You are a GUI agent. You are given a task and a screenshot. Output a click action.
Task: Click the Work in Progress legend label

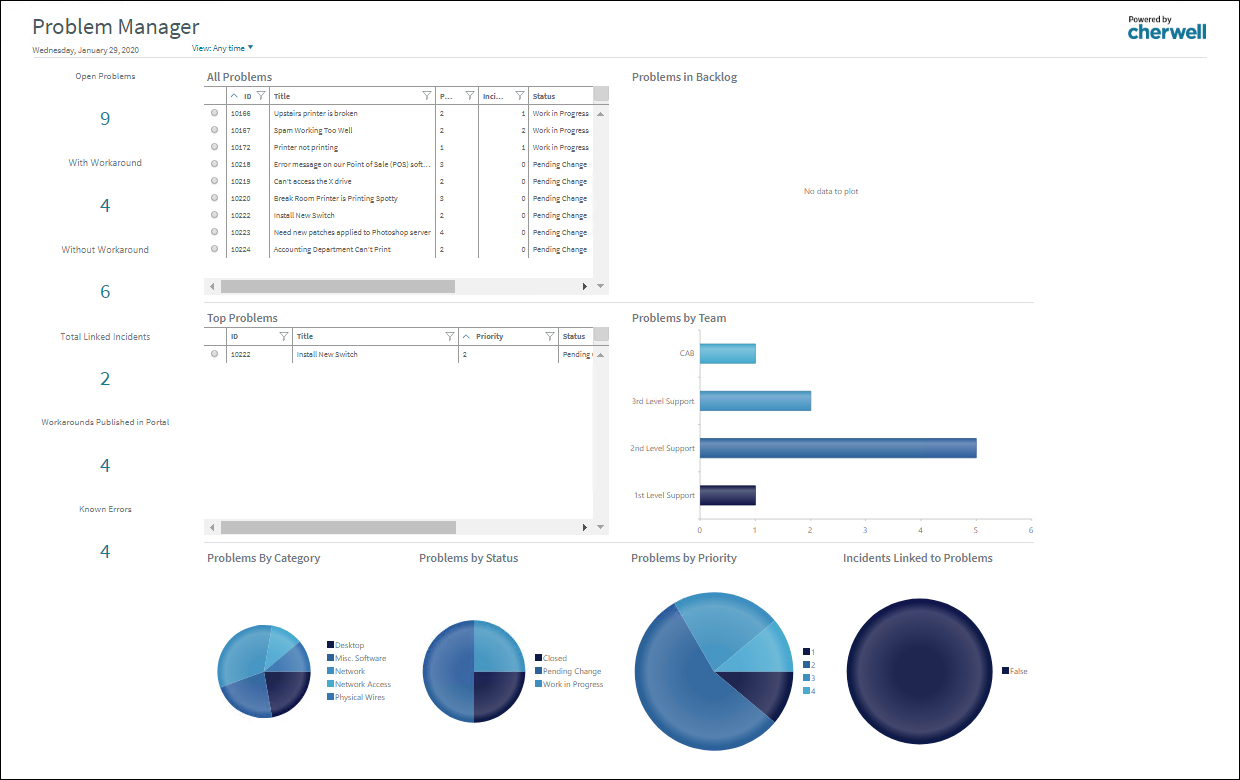pyautogui.click(x=573, y=684)
